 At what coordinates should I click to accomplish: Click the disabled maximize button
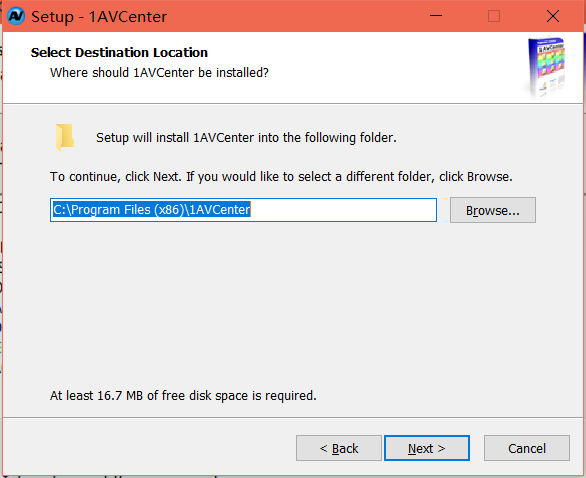pos(494,16)
